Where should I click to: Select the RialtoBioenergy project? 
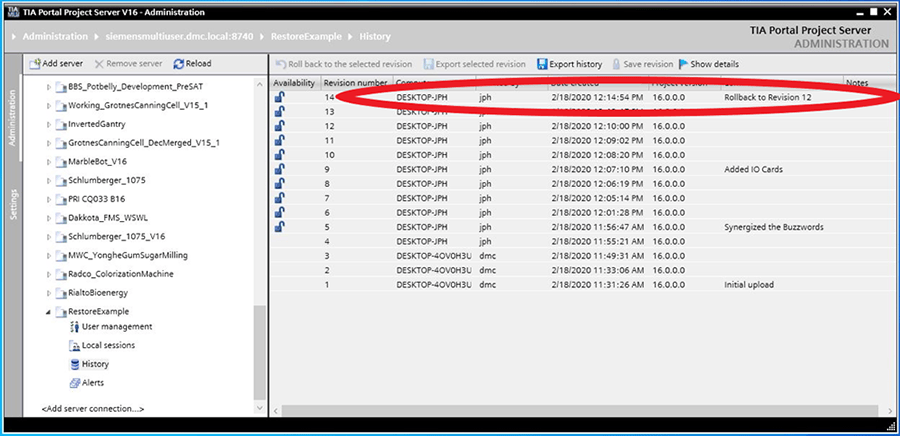coord(98,293)
